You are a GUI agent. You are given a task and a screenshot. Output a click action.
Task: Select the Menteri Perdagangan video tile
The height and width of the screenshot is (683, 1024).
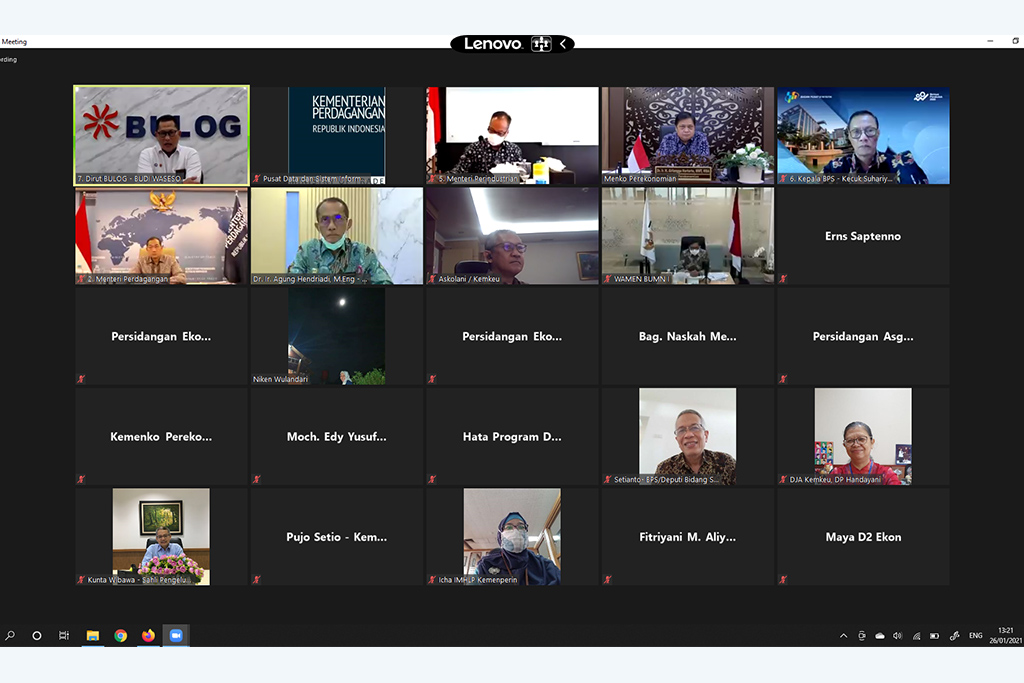pos(161,236)
